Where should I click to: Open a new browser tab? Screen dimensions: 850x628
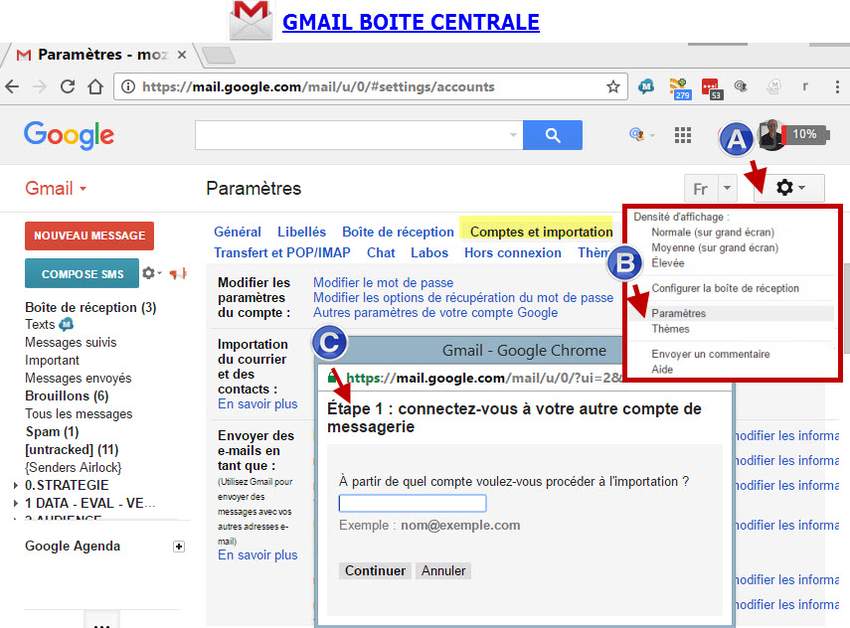219,55
